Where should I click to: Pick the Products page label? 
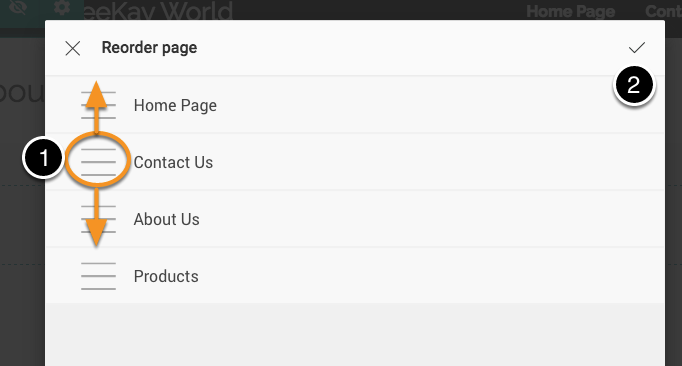166,276
